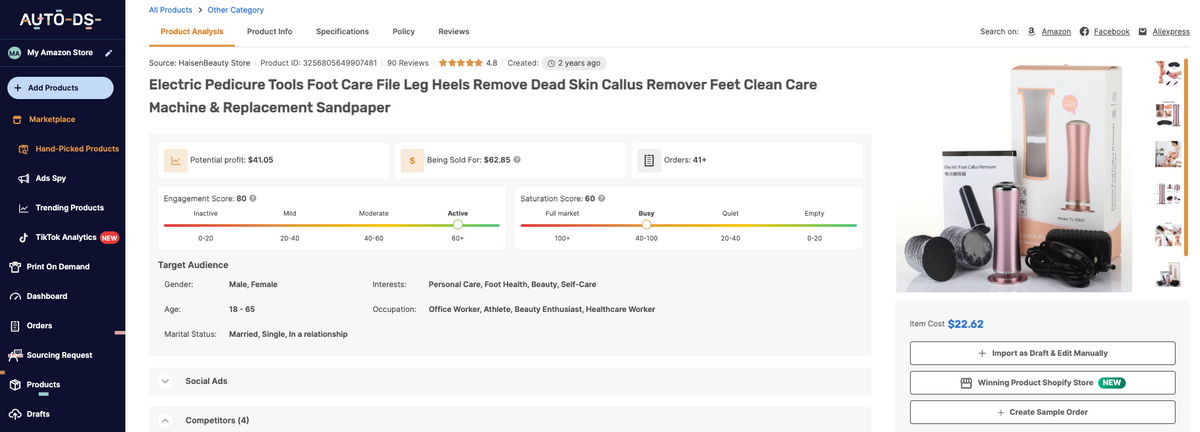Switch to the Product Info tab
The height and width of the screenshot is (432, 1200).
click(x=270, y=31)
